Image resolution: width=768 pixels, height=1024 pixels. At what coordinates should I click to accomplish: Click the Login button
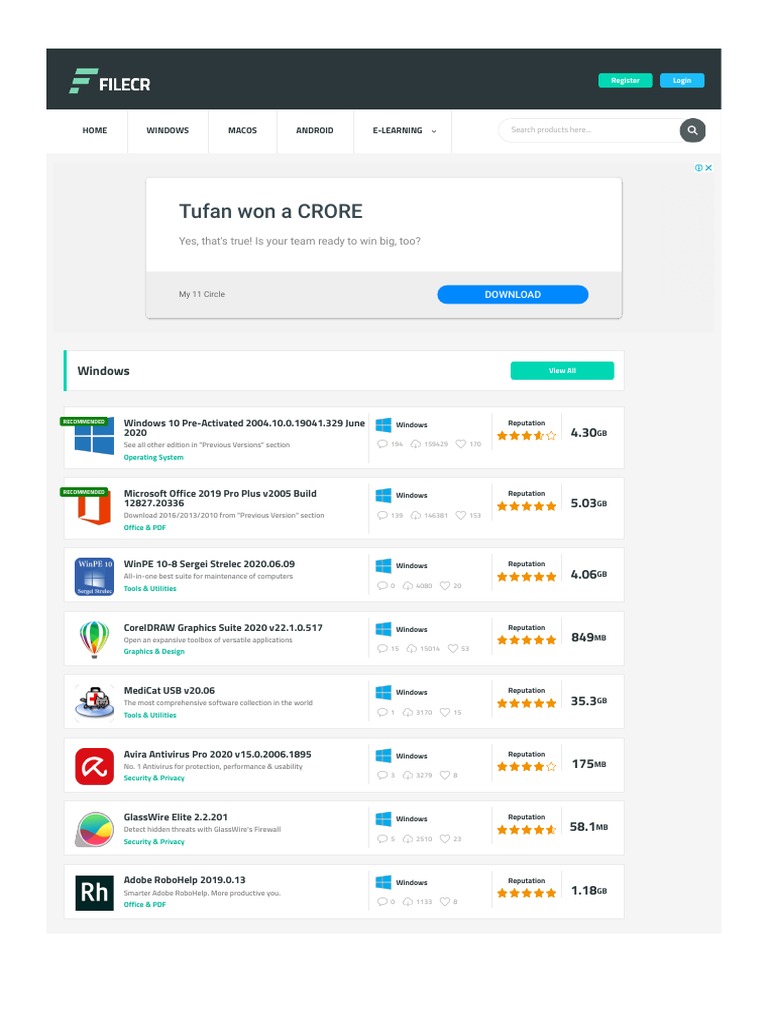coord(682,80)
